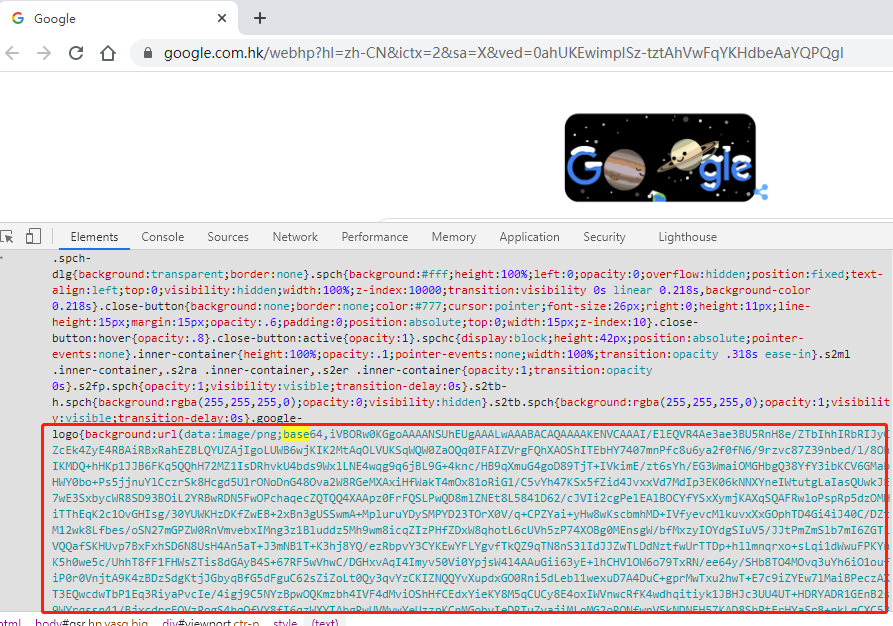
Task: Click the '.spch-' CSS text line
Action: (72, 258)
